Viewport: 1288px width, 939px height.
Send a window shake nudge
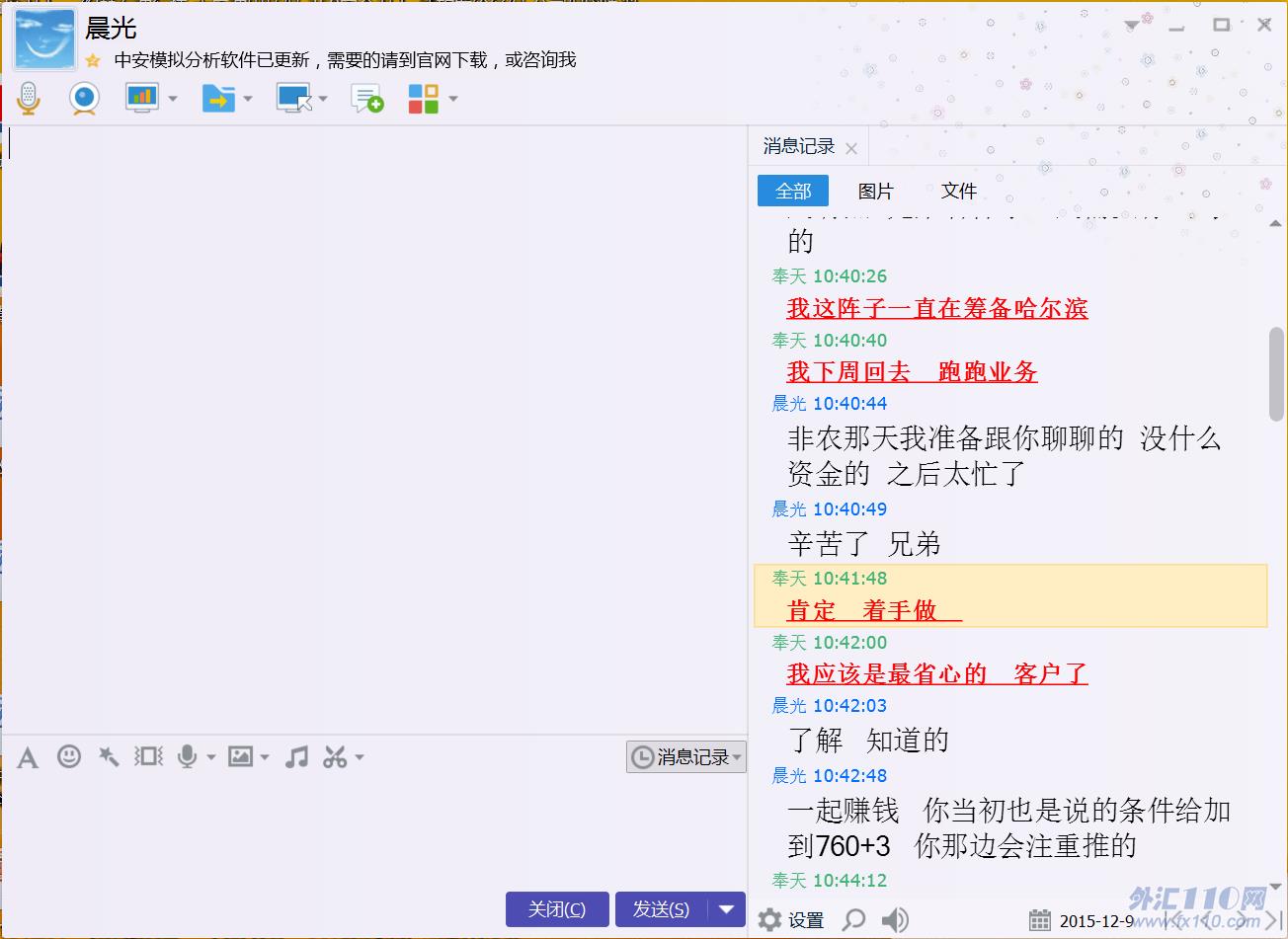pyautogui.click(x=149, y=756)
